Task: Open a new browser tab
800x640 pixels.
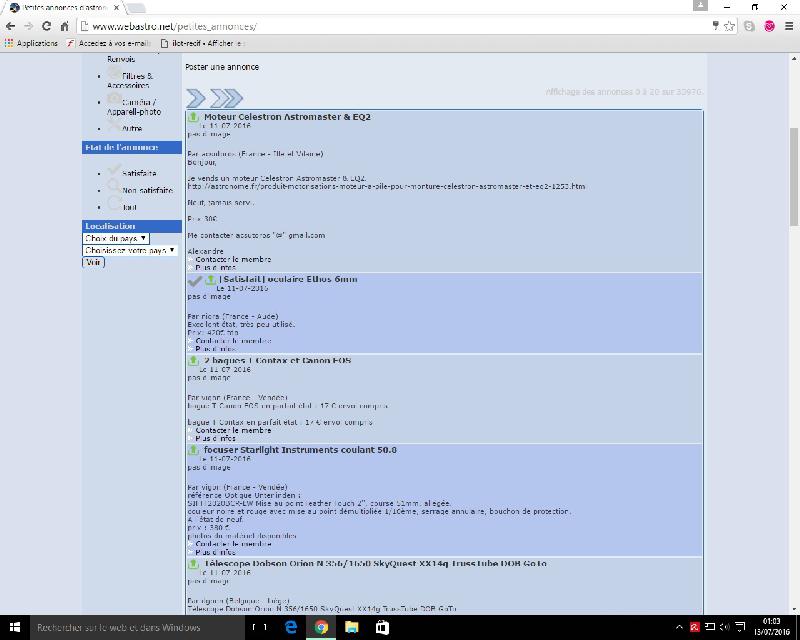Action: [136, 8]
